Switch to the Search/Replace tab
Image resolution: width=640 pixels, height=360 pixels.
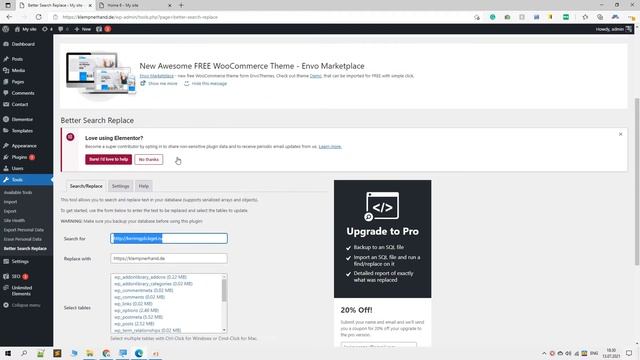(x=86, y=186)
